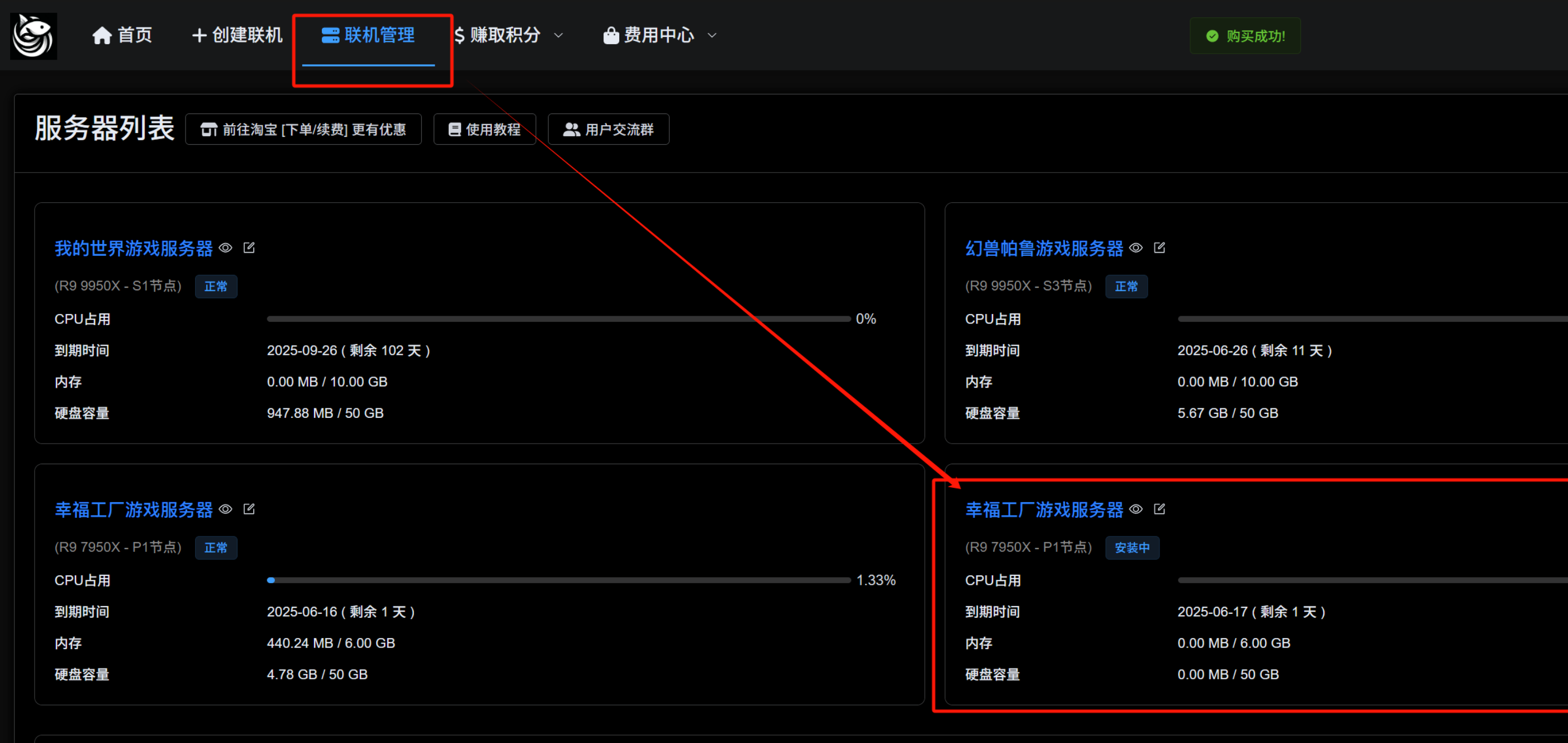Click edit icon beside 幻兽帕鲁游戏服务器
This screenshot has height=743, width=1568.
(1160, 247)
